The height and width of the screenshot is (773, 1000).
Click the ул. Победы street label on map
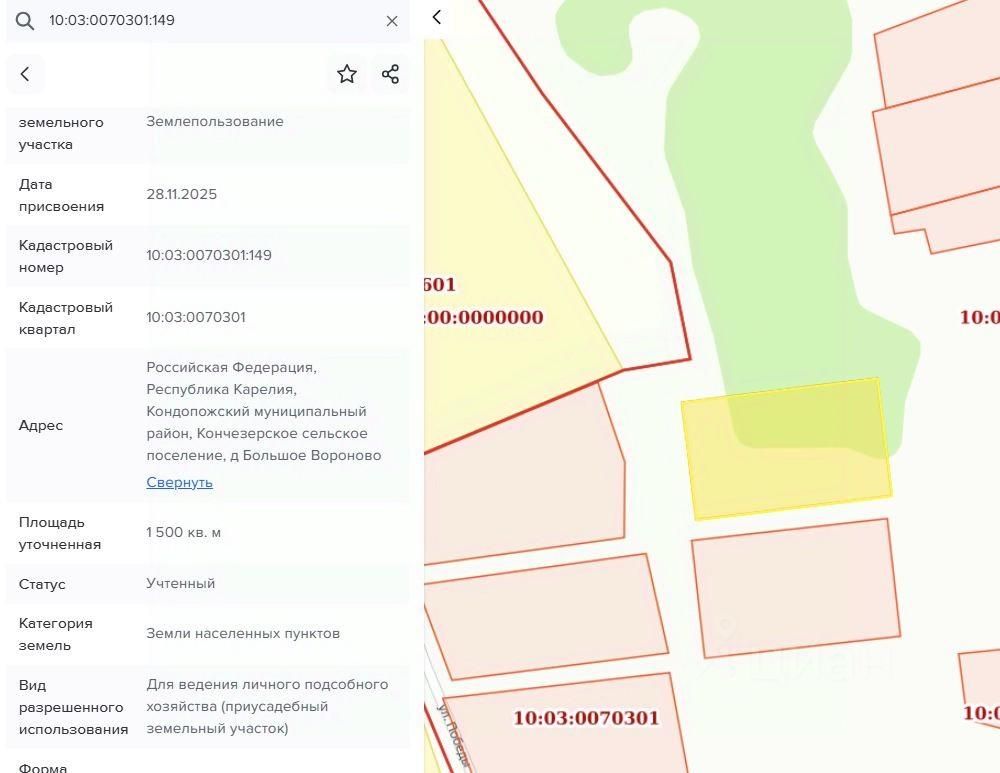point(454,735)
